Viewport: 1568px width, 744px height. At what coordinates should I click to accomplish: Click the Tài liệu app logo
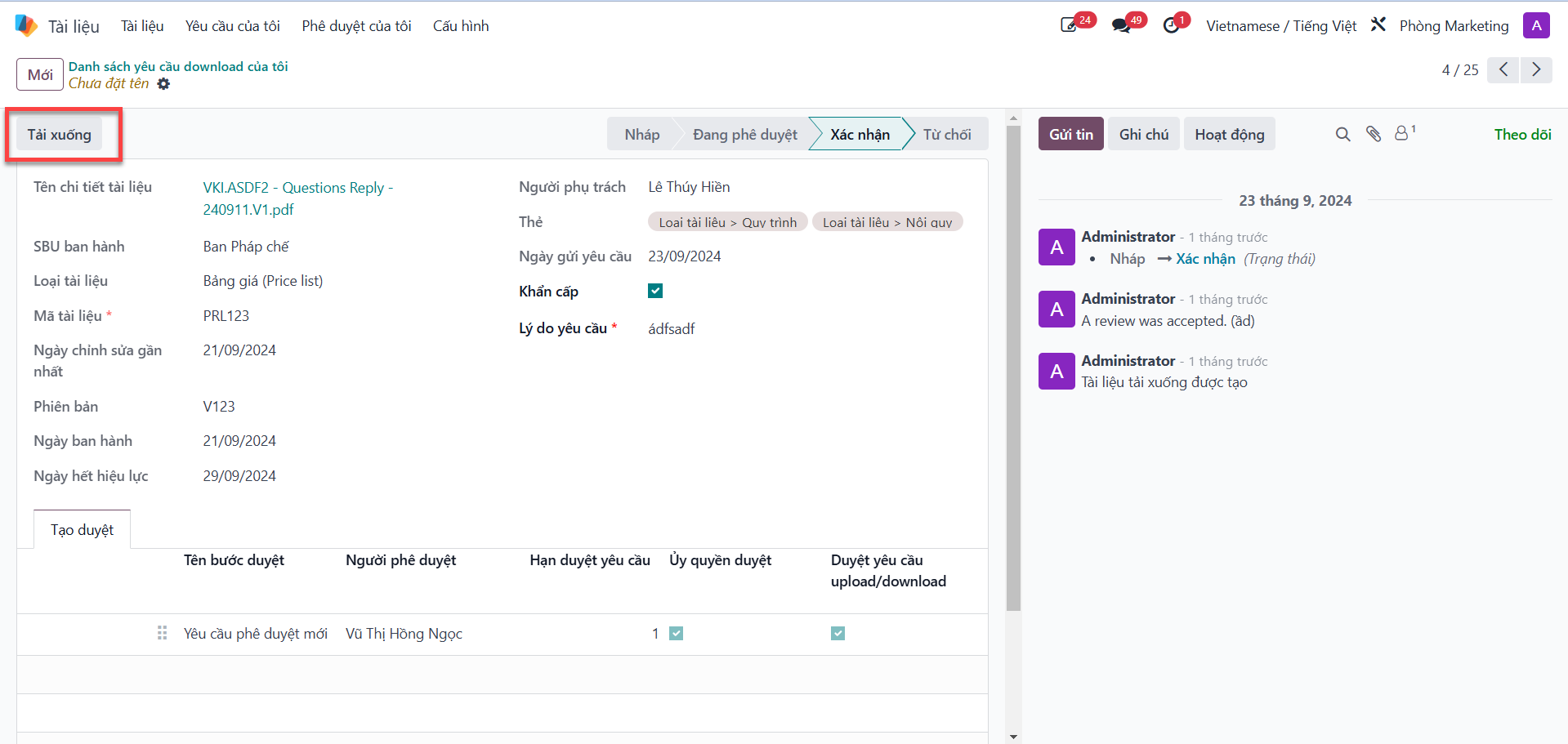[26, 25]
